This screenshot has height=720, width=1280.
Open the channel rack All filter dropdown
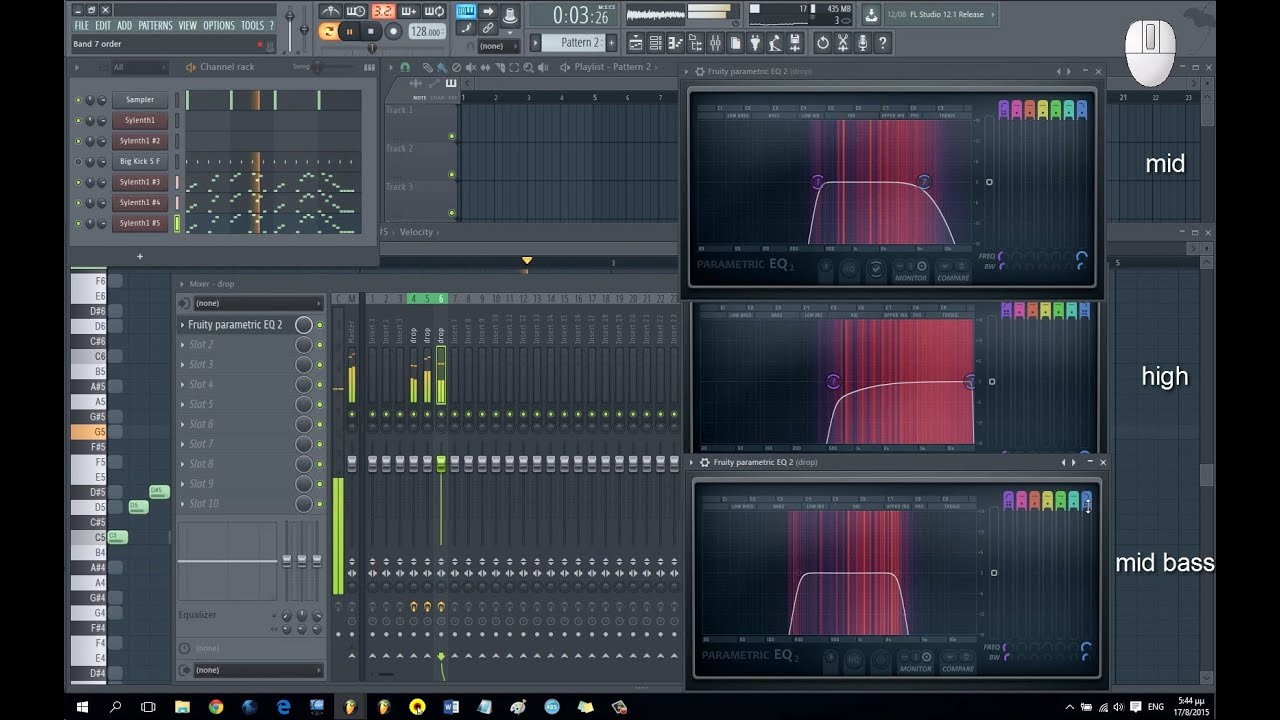click(x=138, y=67)
